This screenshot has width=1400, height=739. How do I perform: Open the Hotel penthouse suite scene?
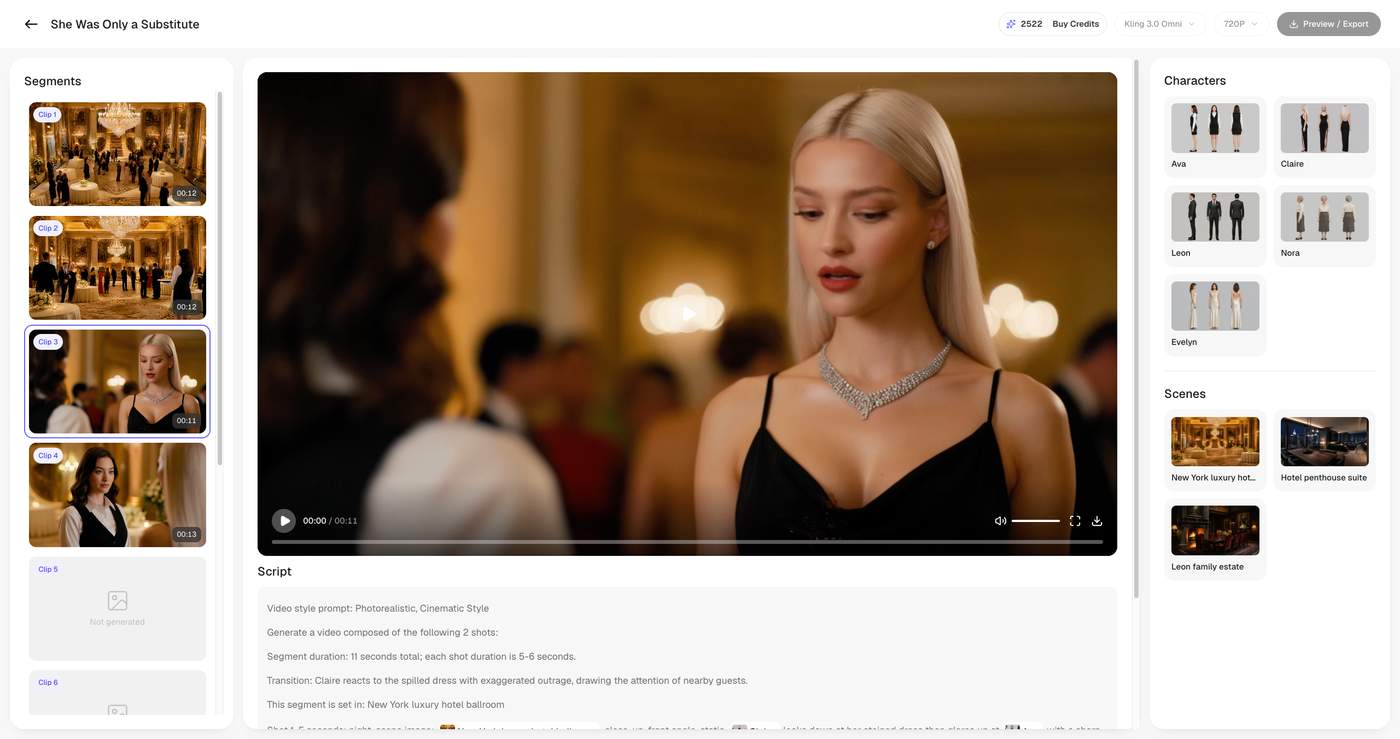click(x=1324, y=449)
